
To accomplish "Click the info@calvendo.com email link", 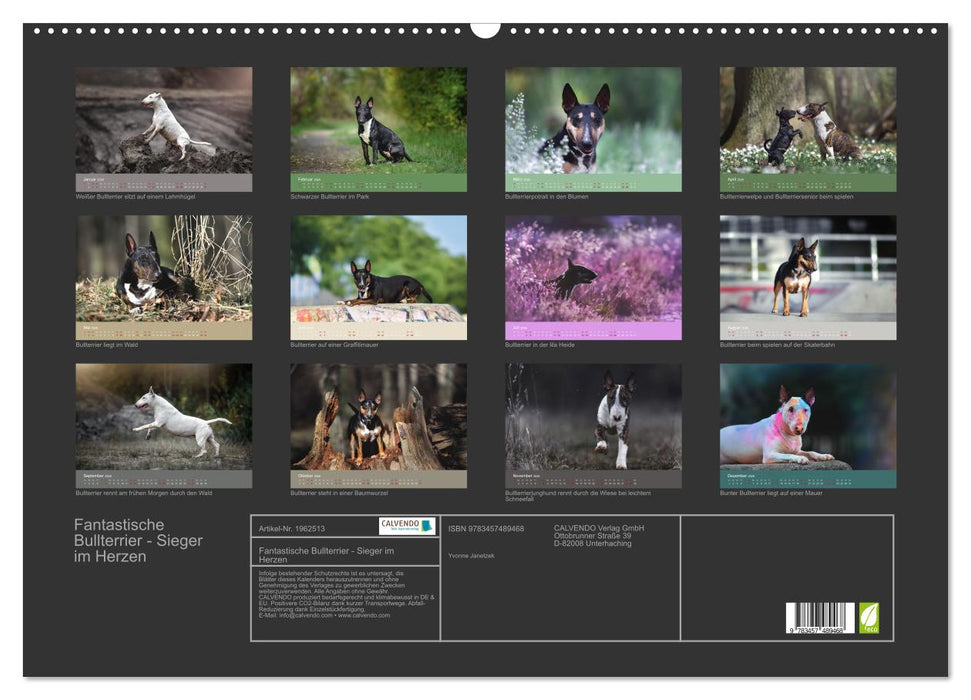I will (300, 615).
